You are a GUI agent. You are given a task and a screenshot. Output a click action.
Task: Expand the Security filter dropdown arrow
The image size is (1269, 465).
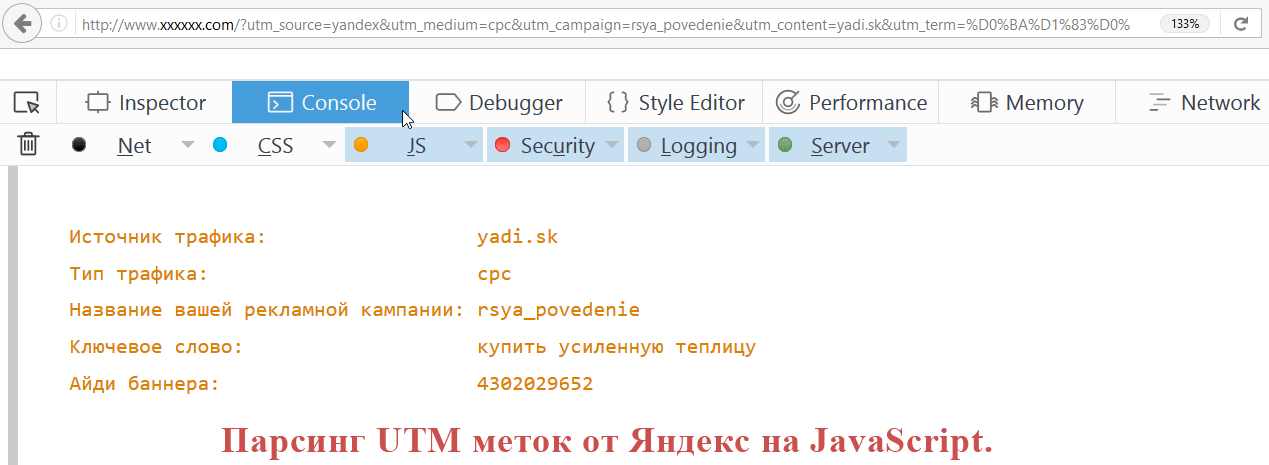point(612,145)
